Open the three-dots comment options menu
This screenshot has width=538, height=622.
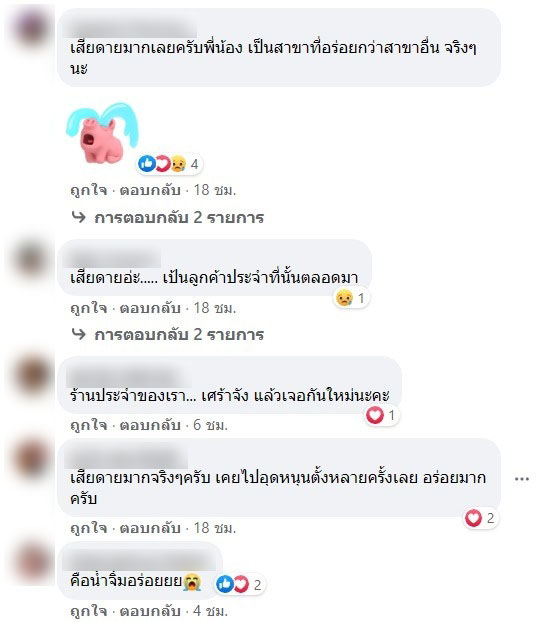pos(521,479)
